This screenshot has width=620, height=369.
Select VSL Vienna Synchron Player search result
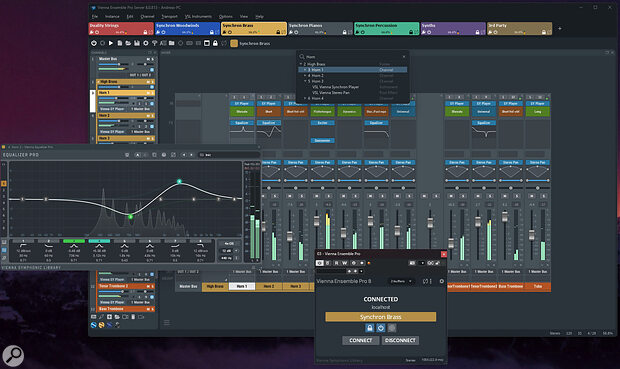[x=335, y=87]
